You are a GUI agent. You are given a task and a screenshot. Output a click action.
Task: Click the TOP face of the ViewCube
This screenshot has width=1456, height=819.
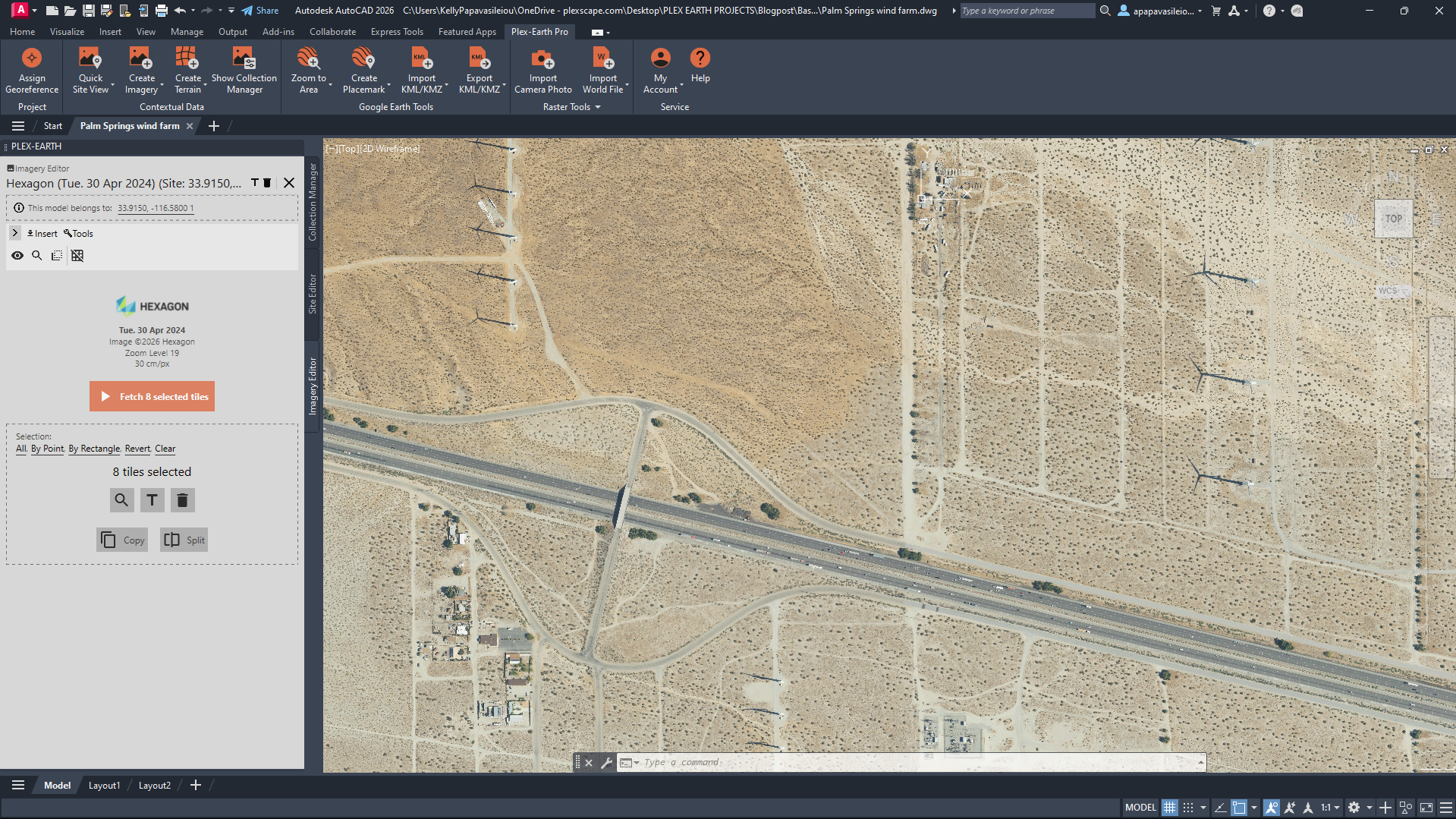1394,219
